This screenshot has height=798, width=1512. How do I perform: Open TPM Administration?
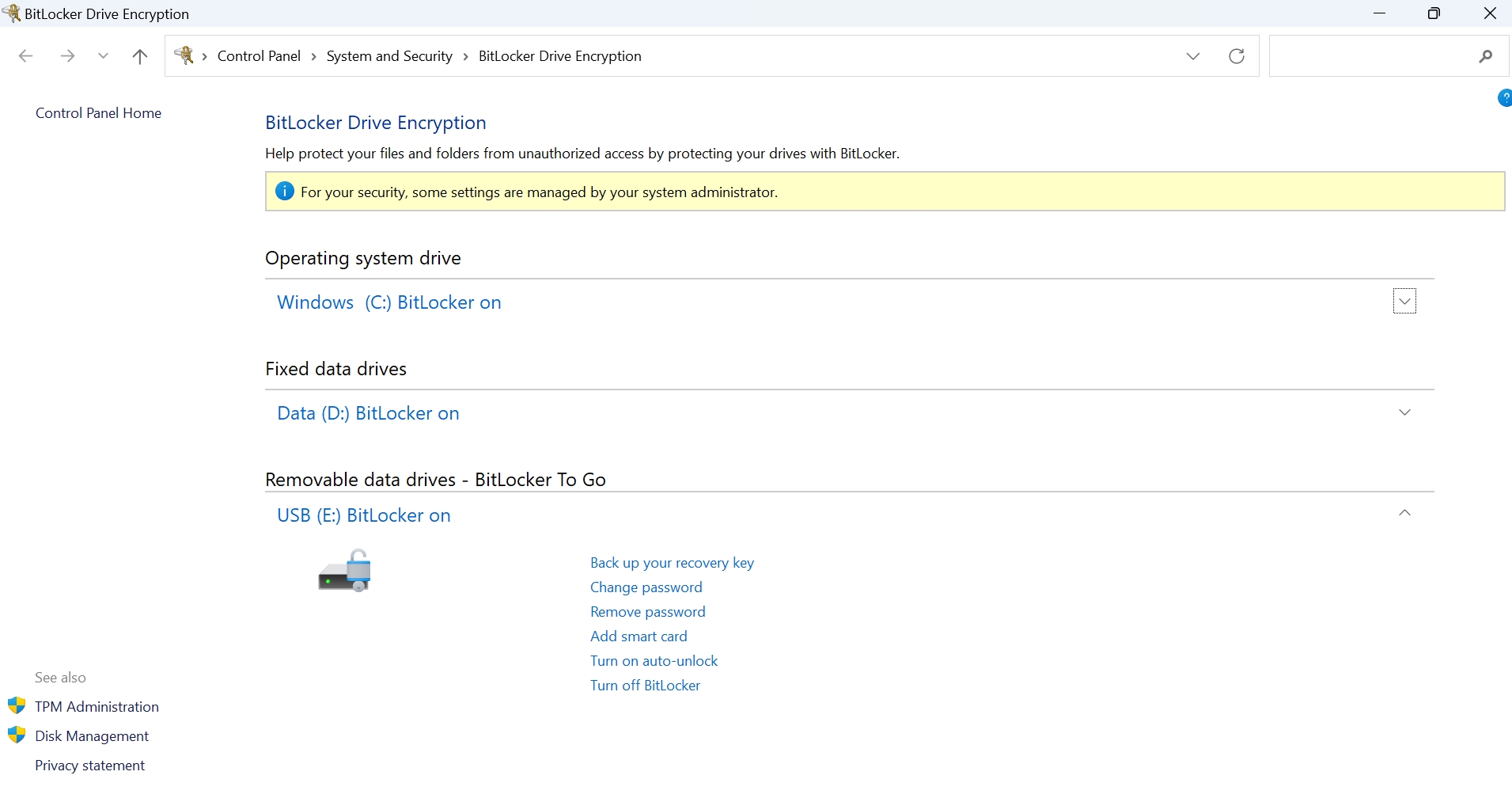click(x=97, y=707)
